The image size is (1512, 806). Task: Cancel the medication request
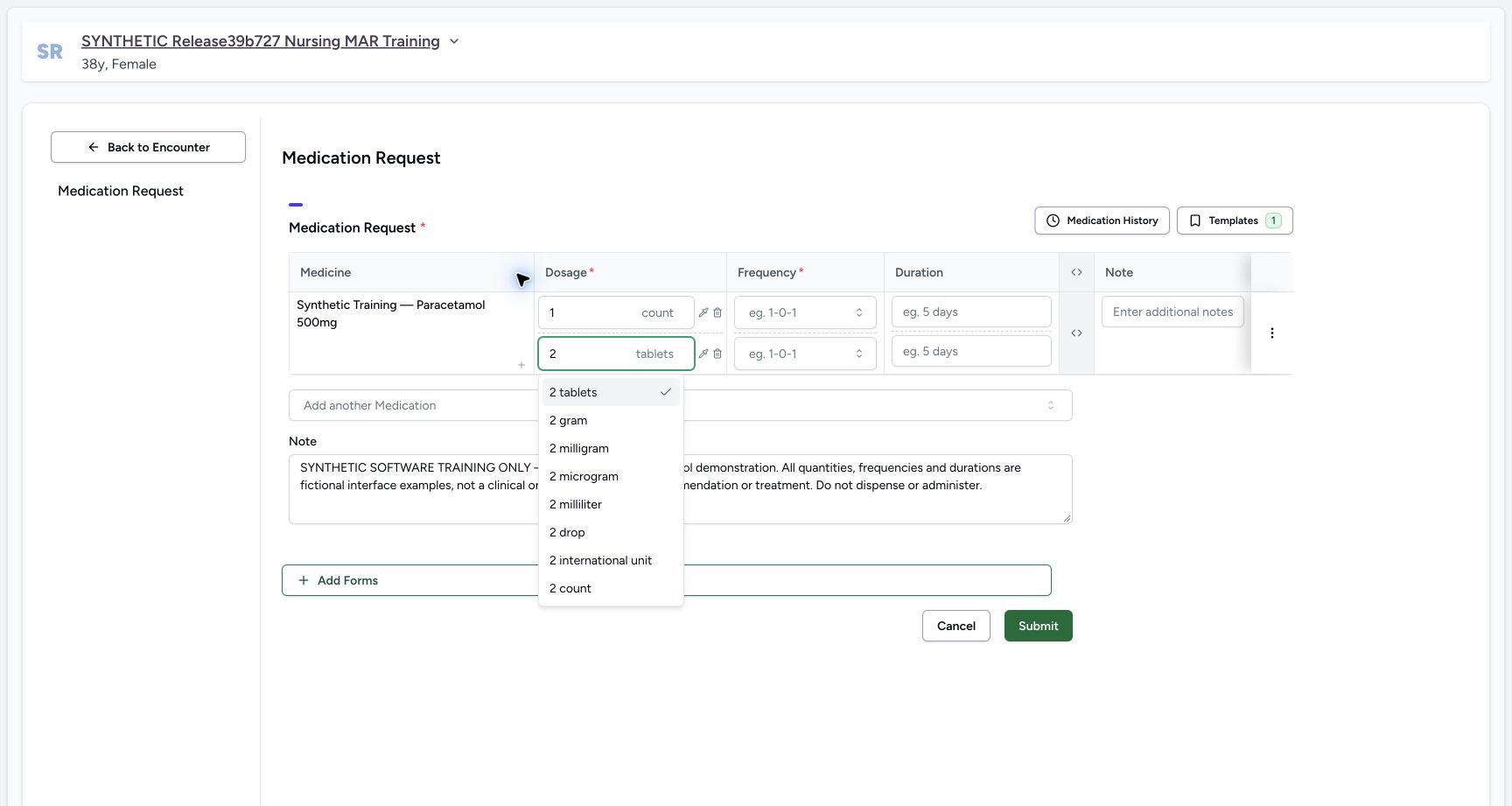coord(955,626)
